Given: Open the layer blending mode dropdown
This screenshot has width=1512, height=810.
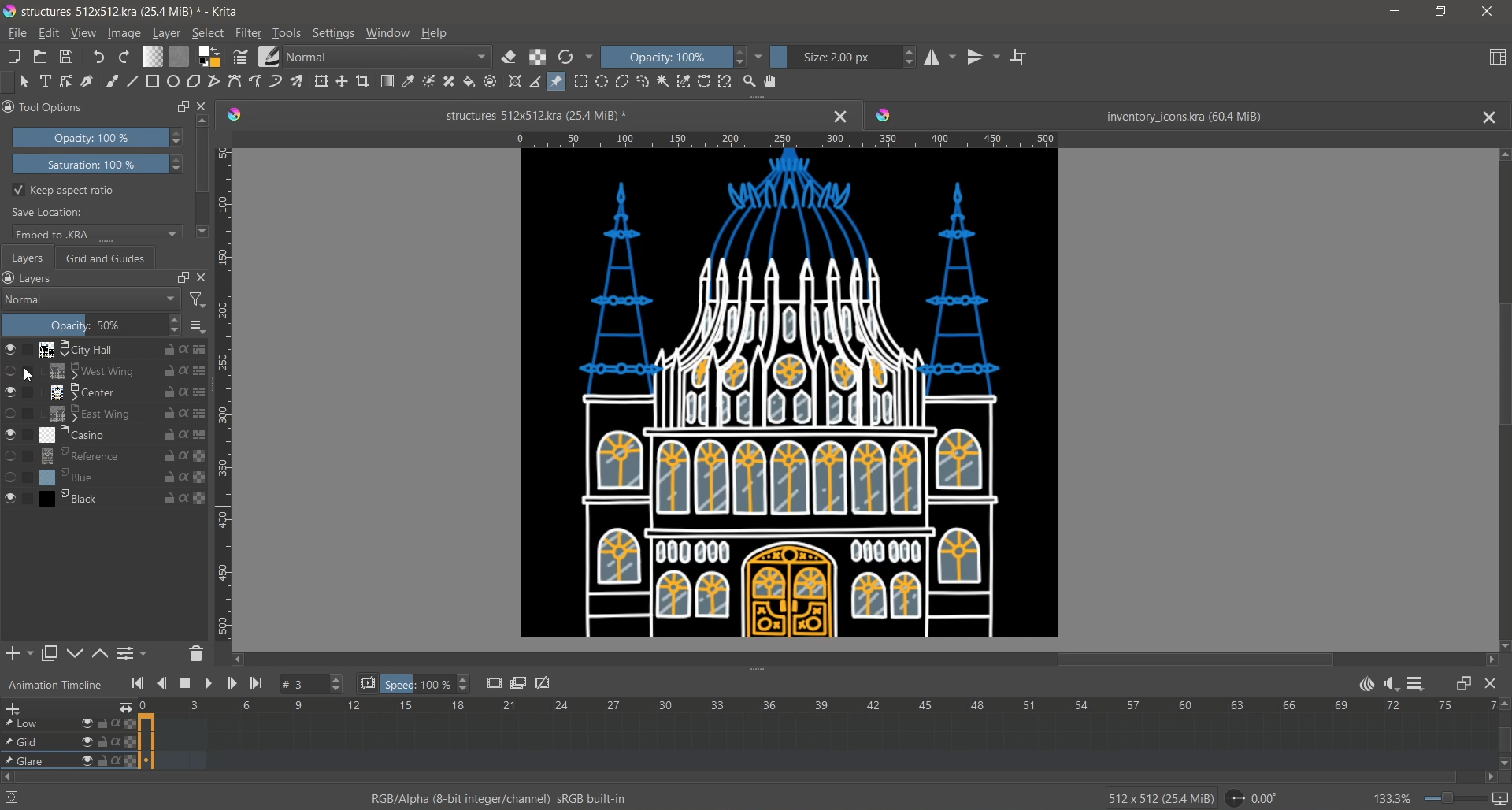Looking at the screenshot, I should point(91,301).
